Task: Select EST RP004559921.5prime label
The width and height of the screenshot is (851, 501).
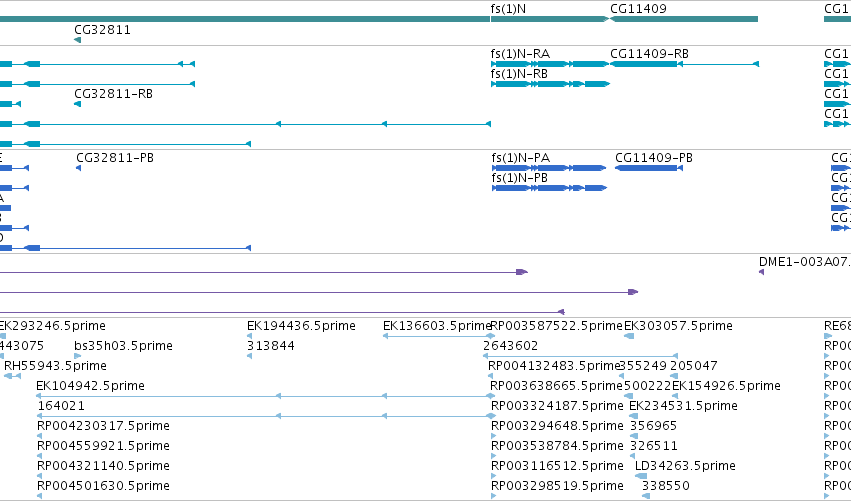Action: [x=103, y=446]
